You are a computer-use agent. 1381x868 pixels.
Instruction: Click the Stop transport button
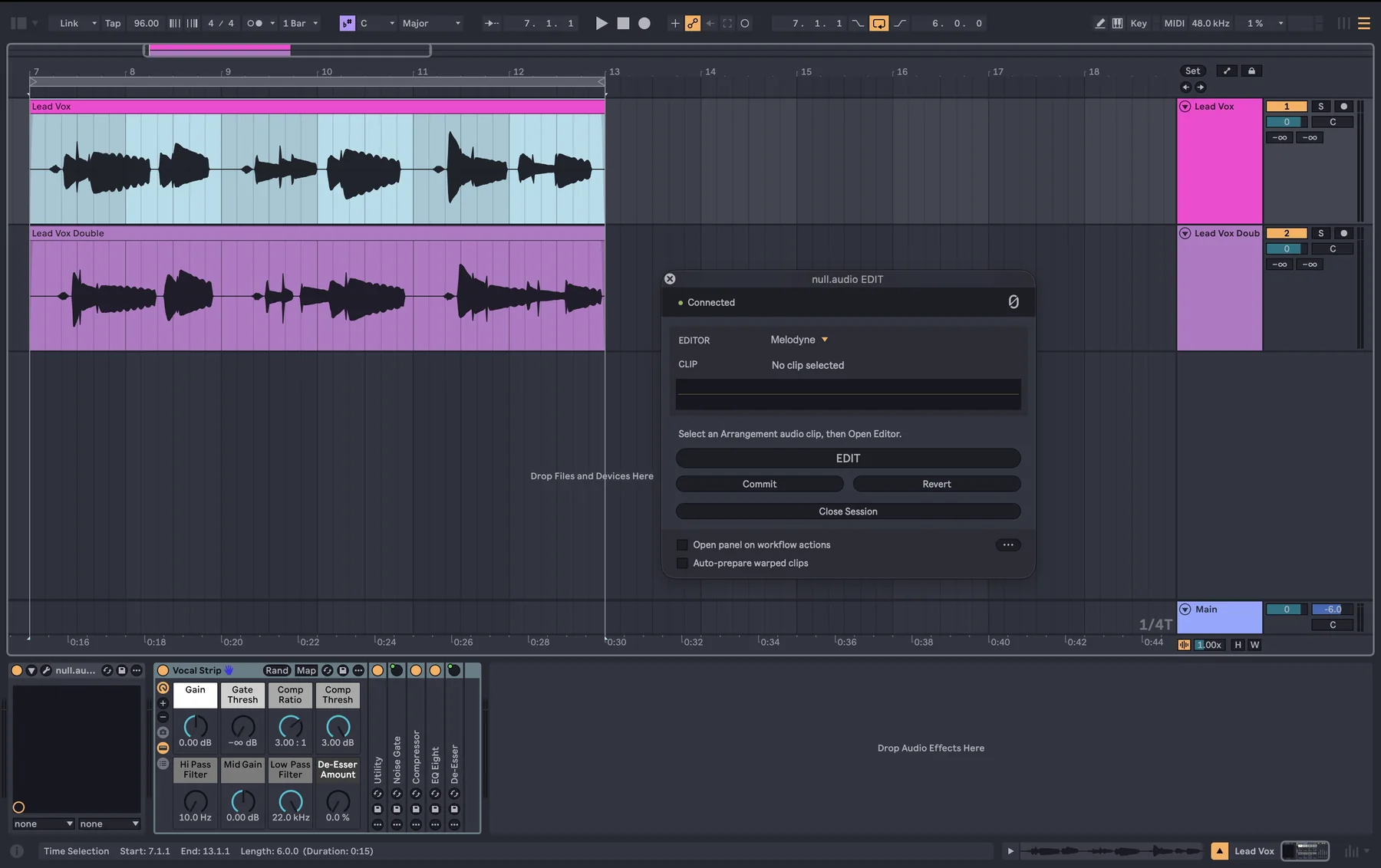pyautogui.click(x=623, y=23)
